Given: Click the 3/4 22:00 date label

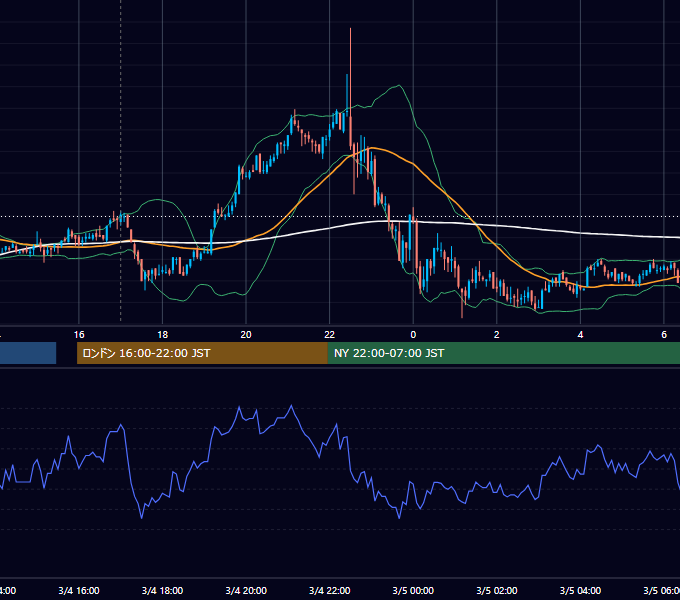Looking at the screenshot, I should pos(330,590).
